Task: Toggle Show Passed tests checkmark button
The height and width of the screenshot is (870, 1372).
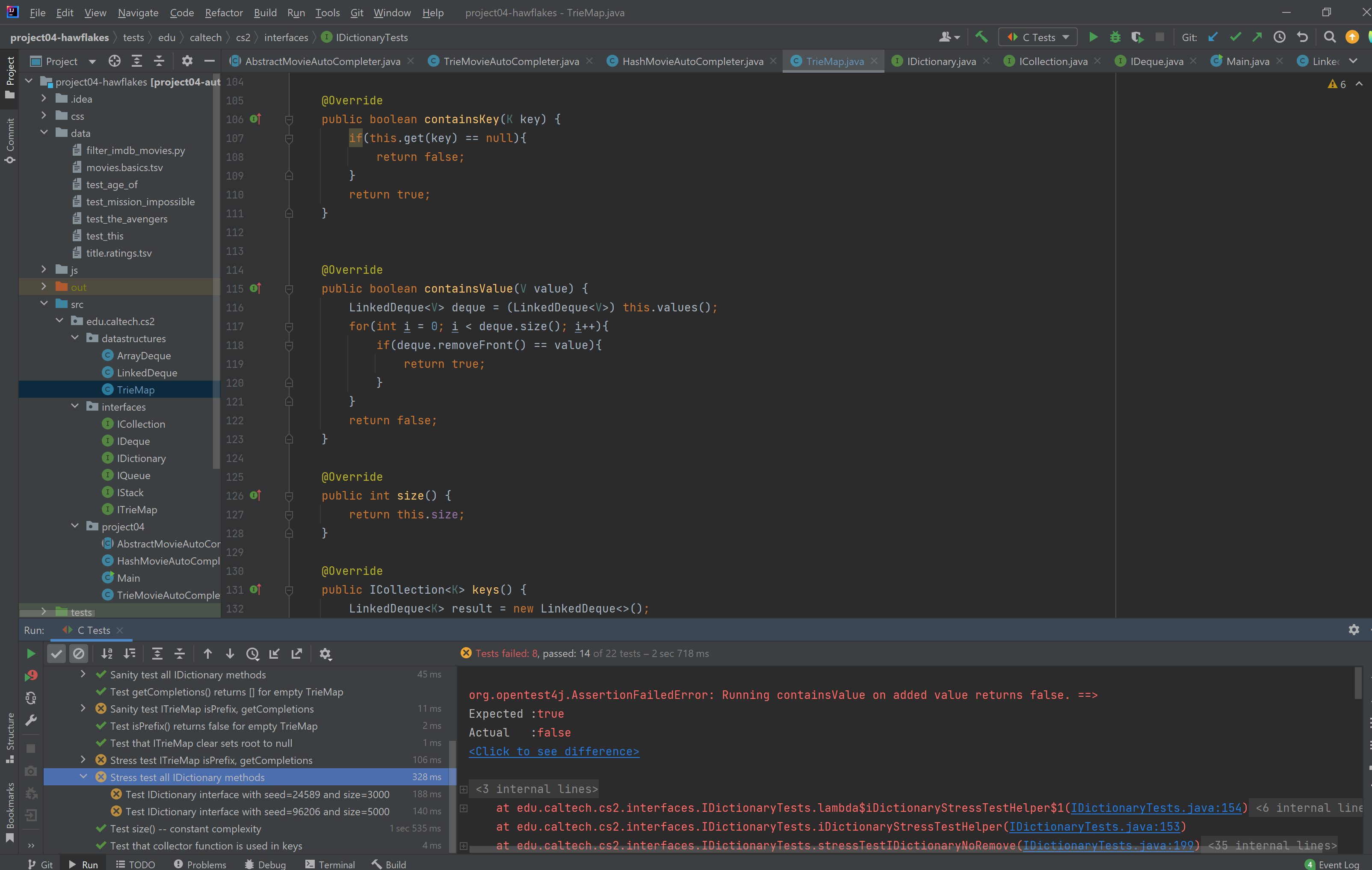Action: [x=56, y=654]
